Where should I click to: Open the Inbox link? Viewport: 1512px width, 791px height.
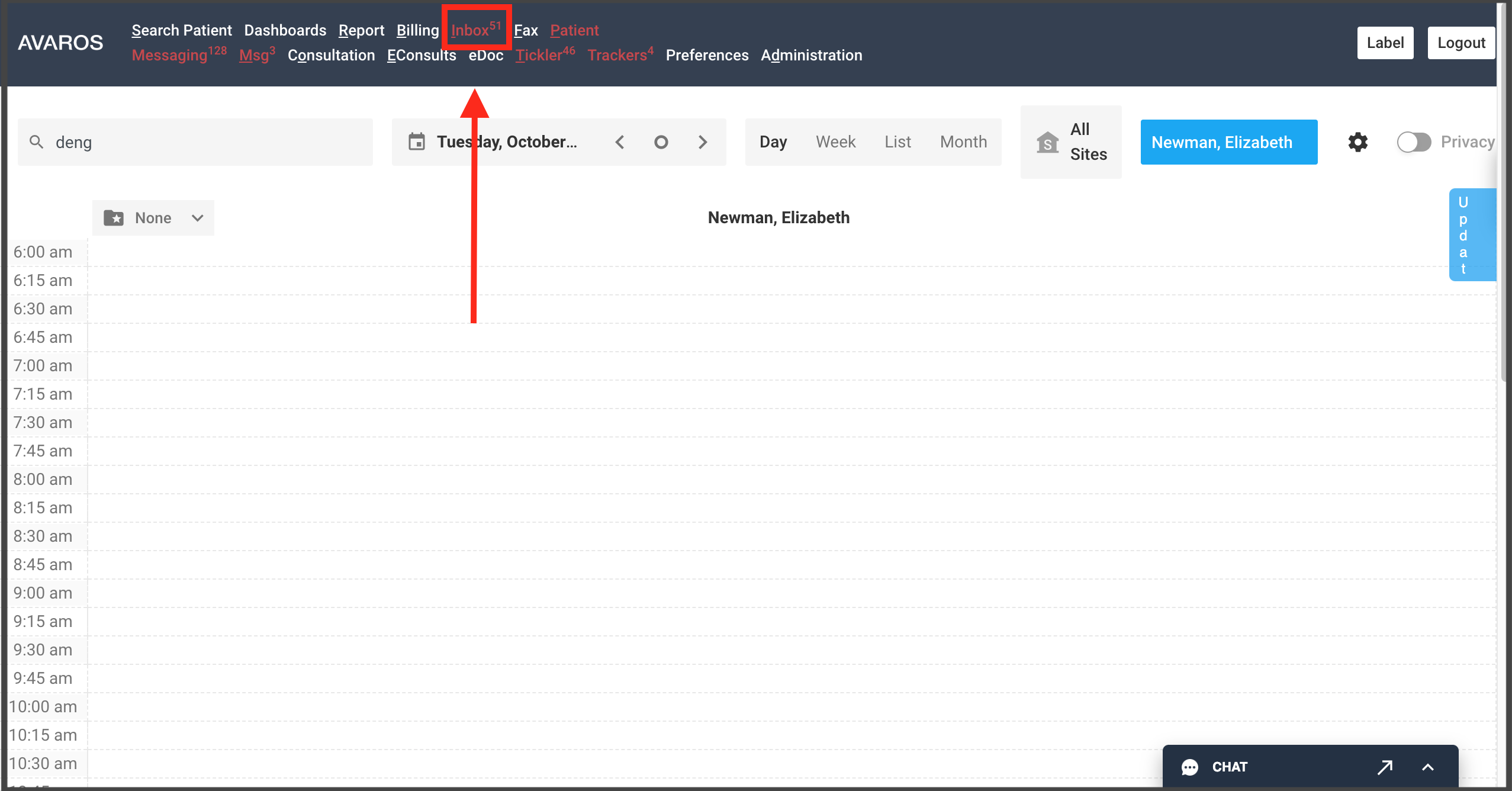point(476,29)
